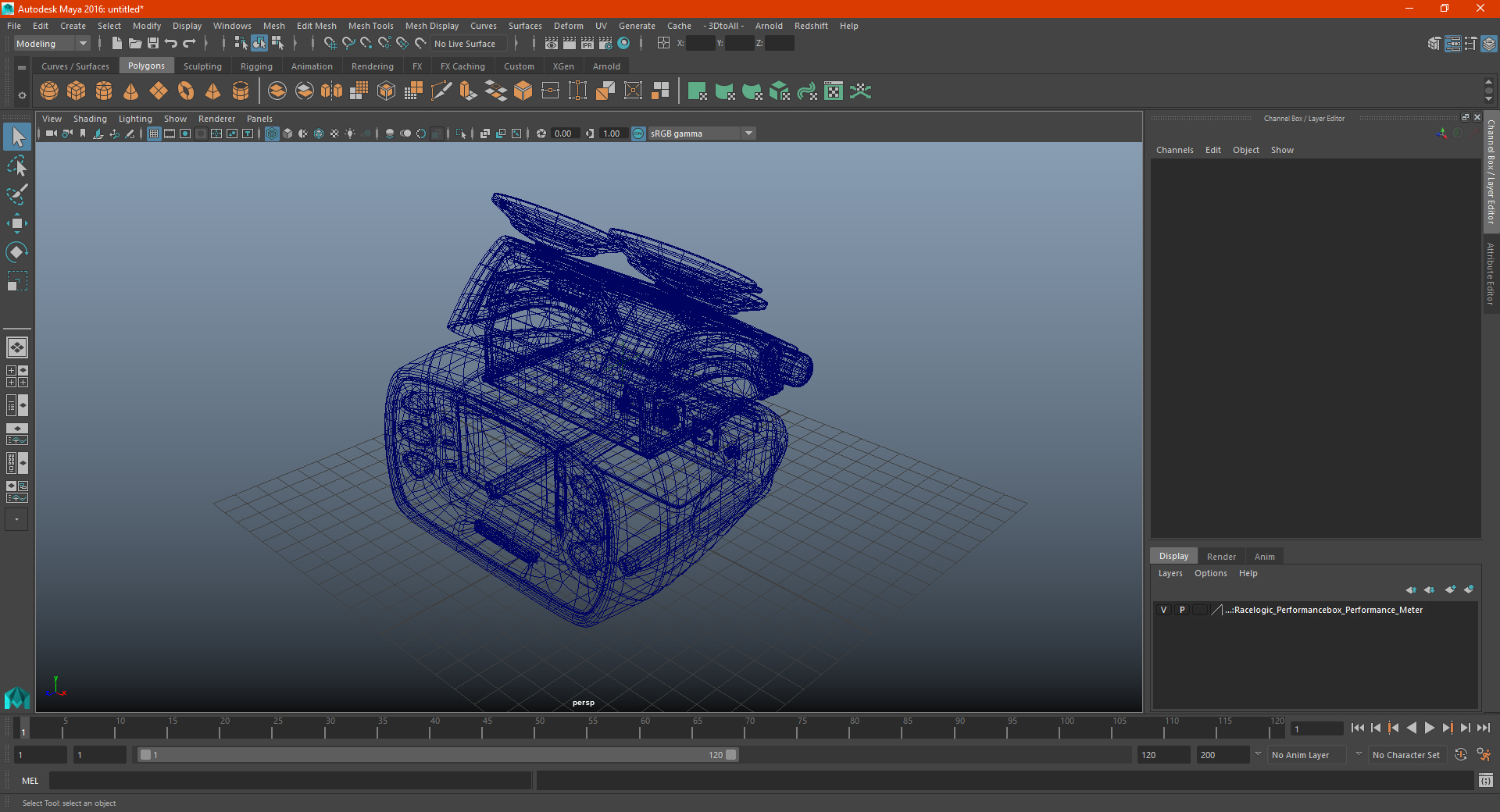Click the range slider bar

(x=437, y=755)
